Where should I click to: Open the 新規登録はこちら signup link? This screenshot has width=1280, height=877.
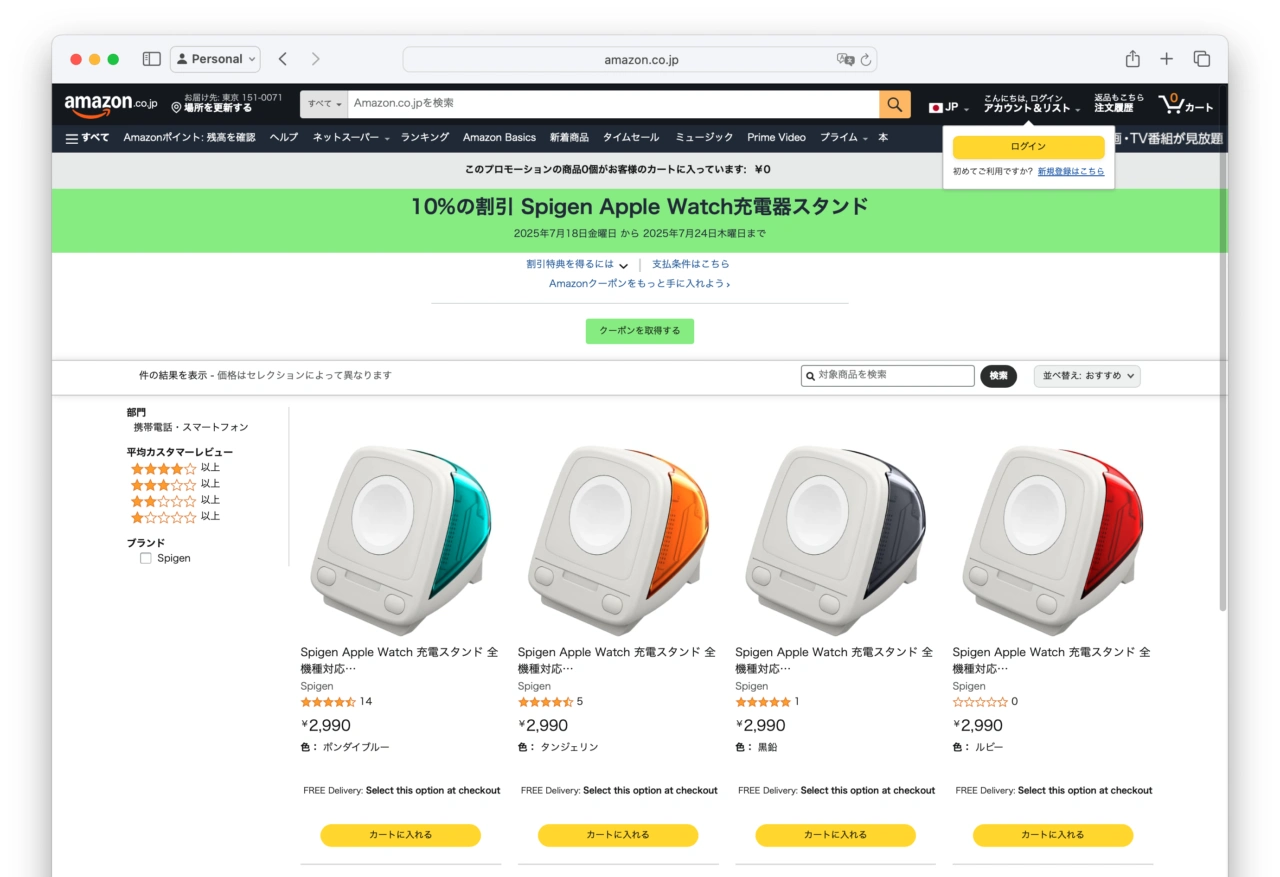tap(1073, 171)
